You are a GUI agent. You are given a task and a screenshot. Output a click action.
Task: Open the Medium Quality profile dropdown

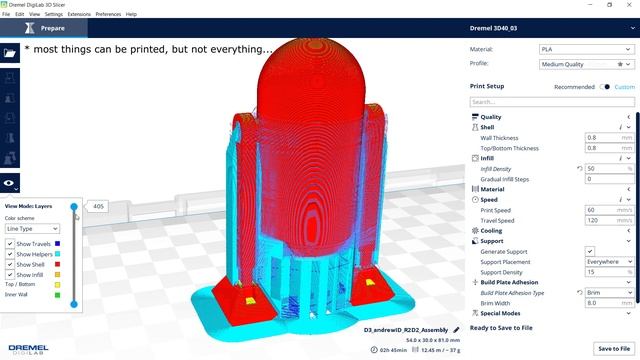pos(587,64)
